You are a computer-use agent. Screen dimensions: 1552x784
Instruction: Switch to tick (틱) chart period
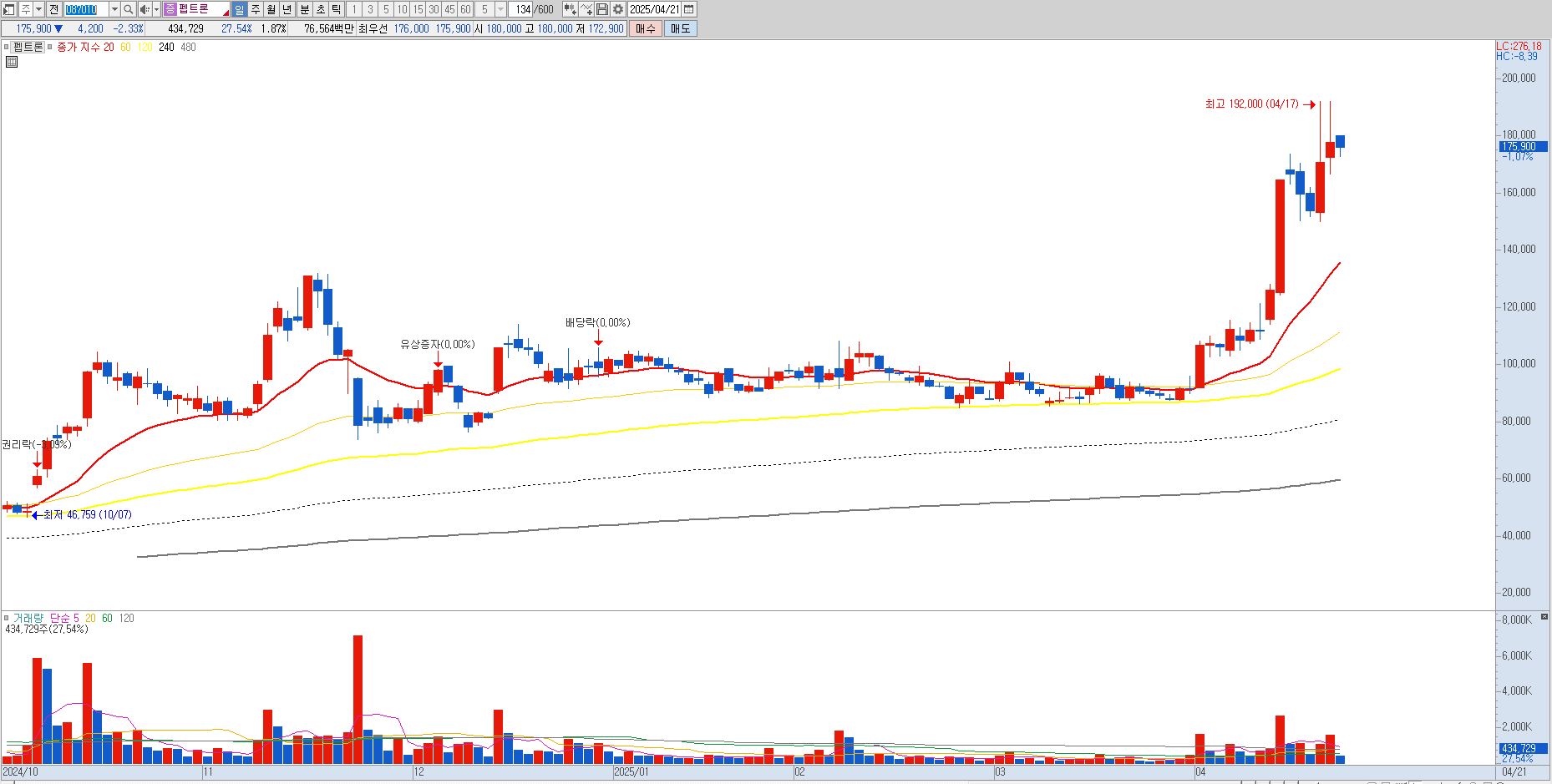336,9
